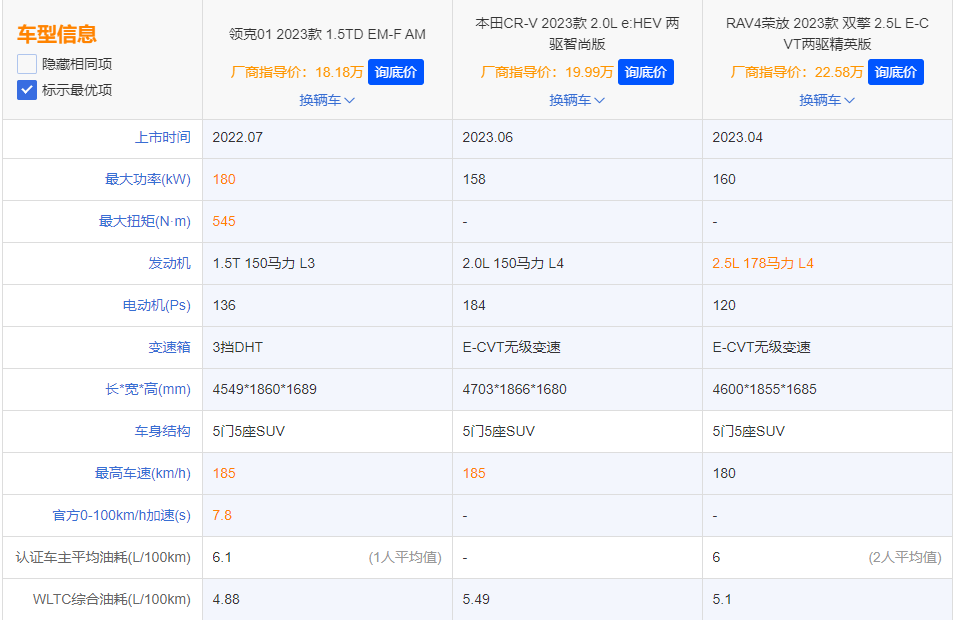Viewport: 953px width, 620px height.
Task: Click 询底价 button for 领克01
Action: tap(395, 72)
